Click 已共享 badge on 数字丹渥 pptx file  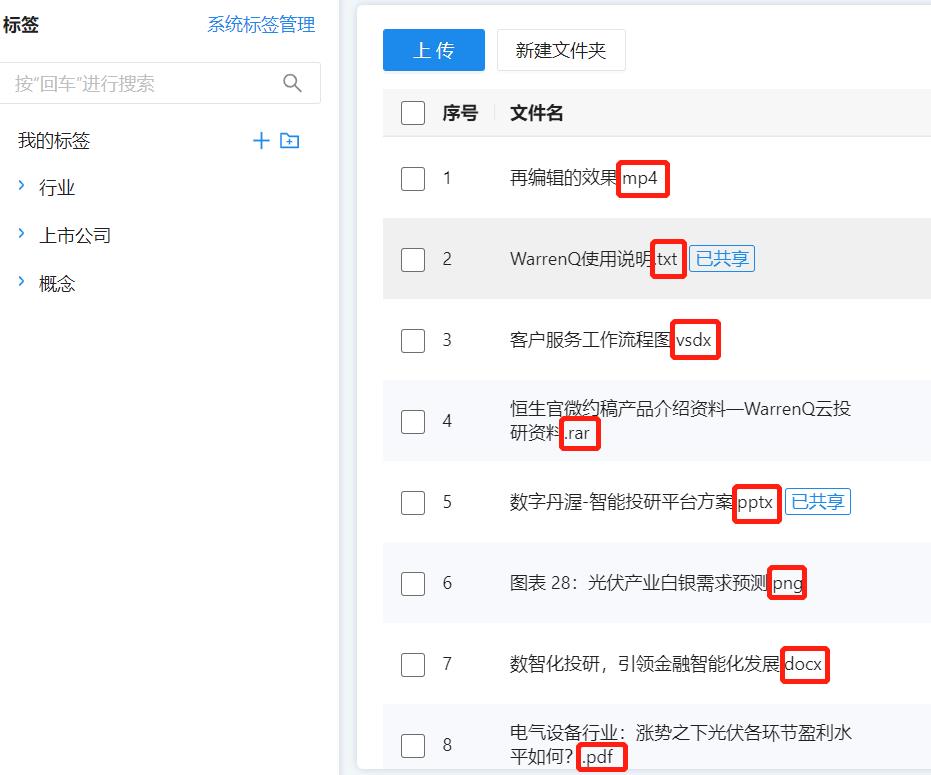817,502
